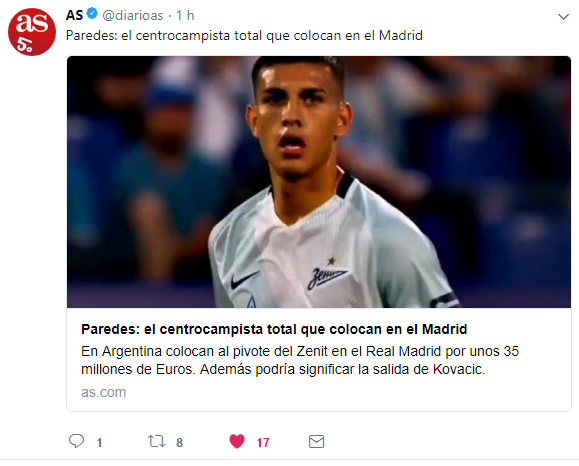The height and width of the screenshot is (466, 579).
Task: Click the reply count number 1
Action: pos(99,442)
